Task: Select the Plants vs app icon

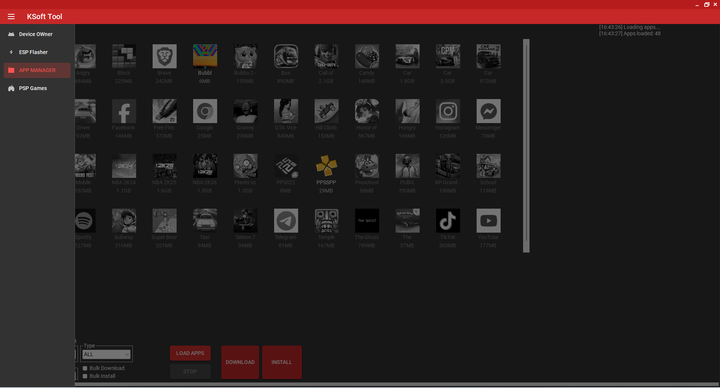Action: [x=245, y=166]
